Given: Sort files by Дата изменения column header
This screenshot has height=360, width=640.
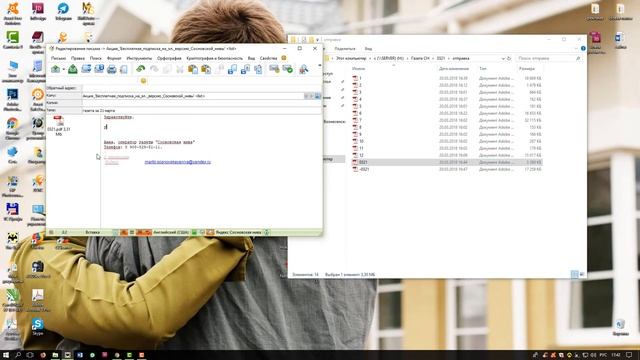Looking at the screenshot, I should 454,69.
